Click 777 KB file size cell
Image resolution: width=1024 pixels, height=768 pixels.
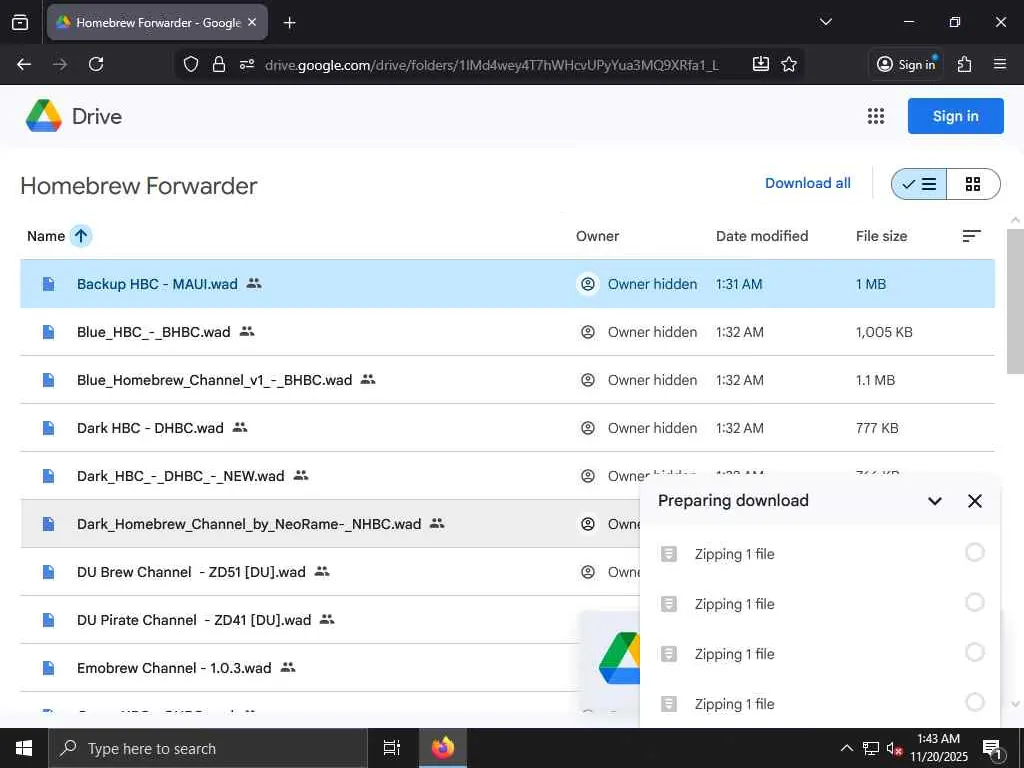tap(877, 428)
